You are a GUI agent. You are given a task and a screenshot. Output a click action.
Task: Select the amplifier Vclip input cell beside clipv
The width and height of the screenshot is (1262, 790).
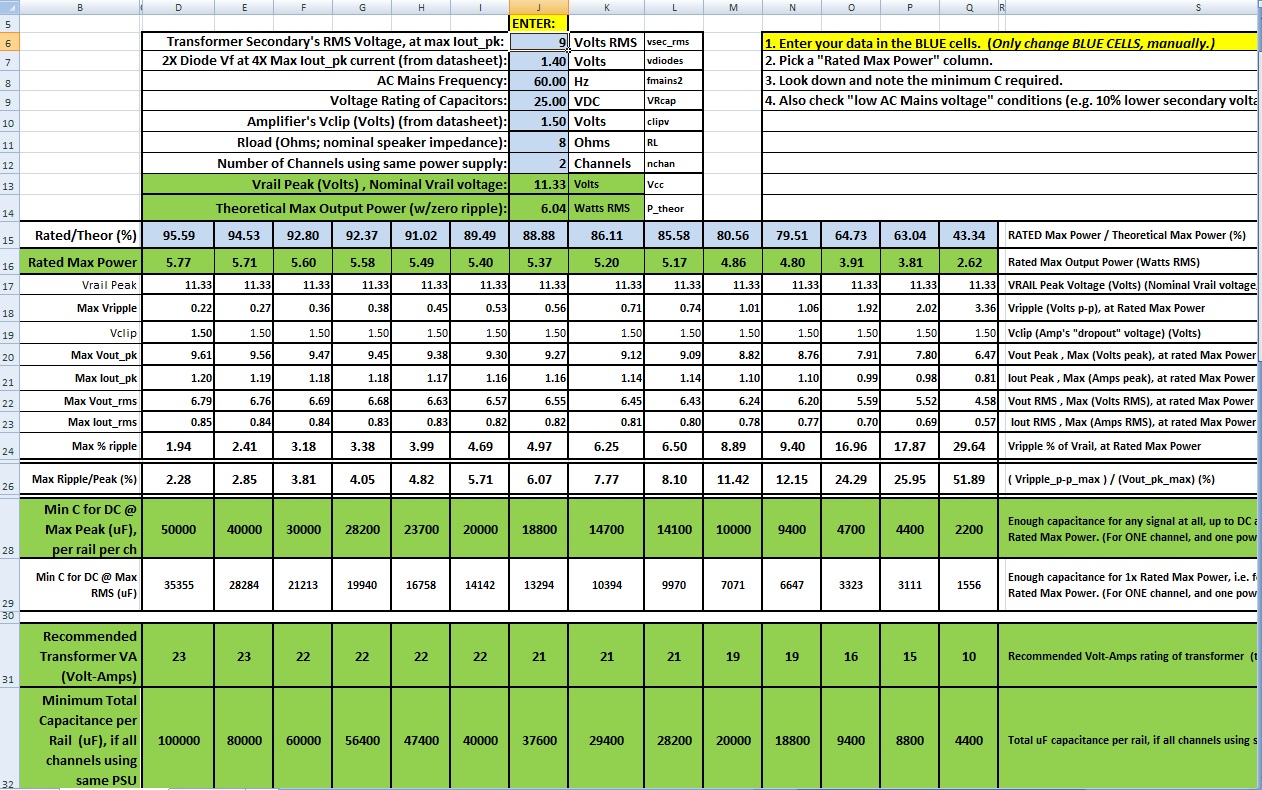point(539,121)
